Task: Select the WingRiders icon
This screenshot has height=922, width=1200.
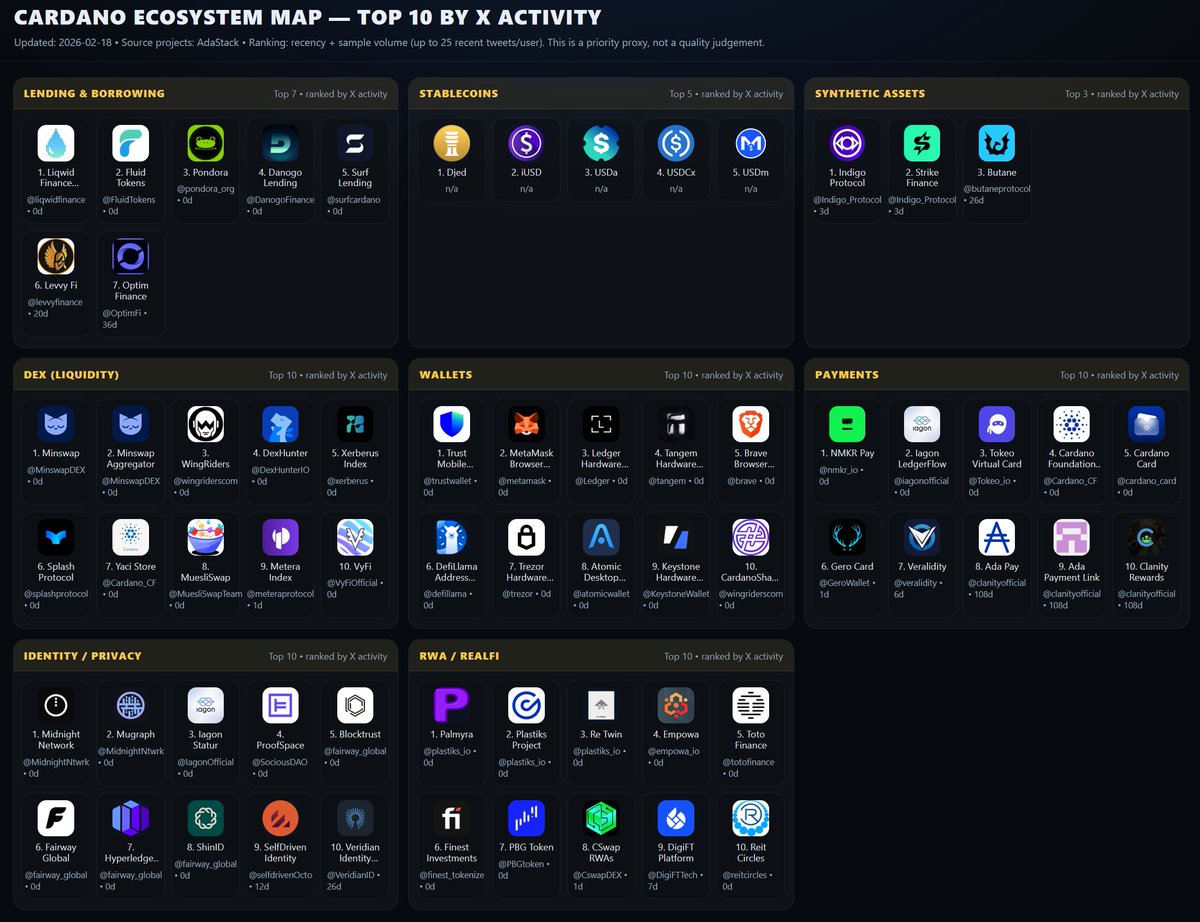Action: 206,425
